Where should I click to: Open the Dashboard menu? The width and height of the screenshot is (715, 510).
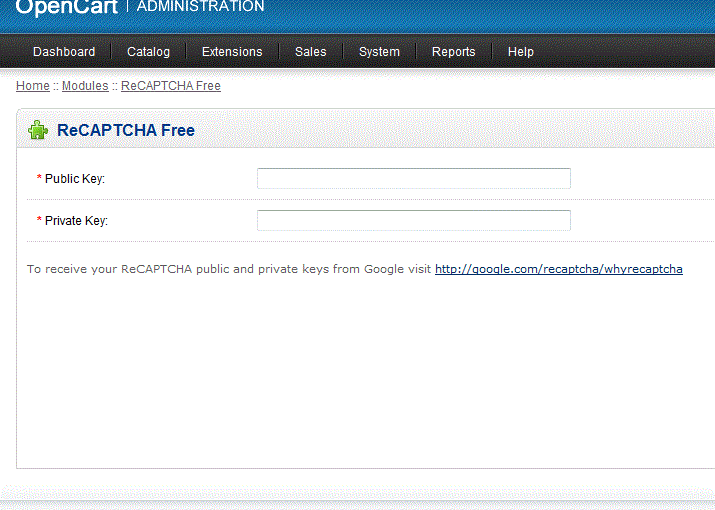[64, 52]
